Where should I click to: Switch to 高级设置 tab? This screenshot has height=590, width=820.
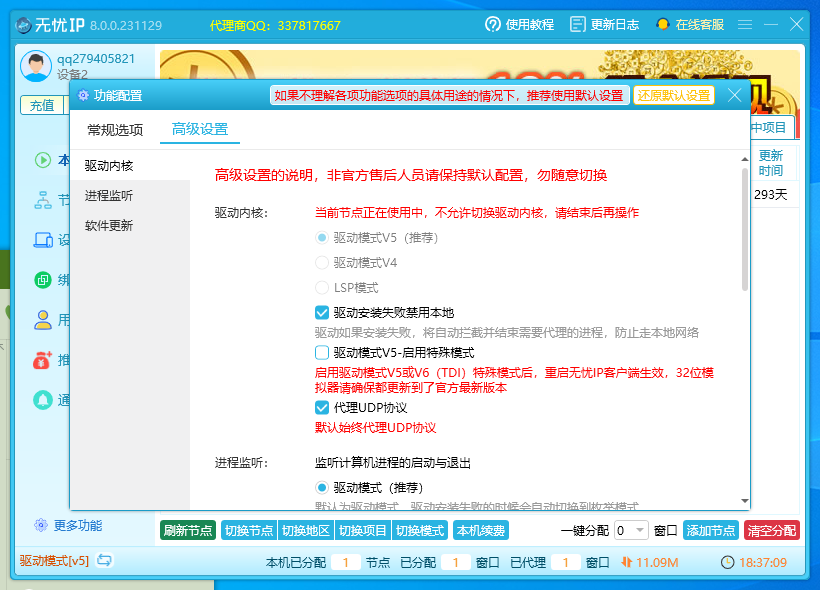tap(200, 129)
